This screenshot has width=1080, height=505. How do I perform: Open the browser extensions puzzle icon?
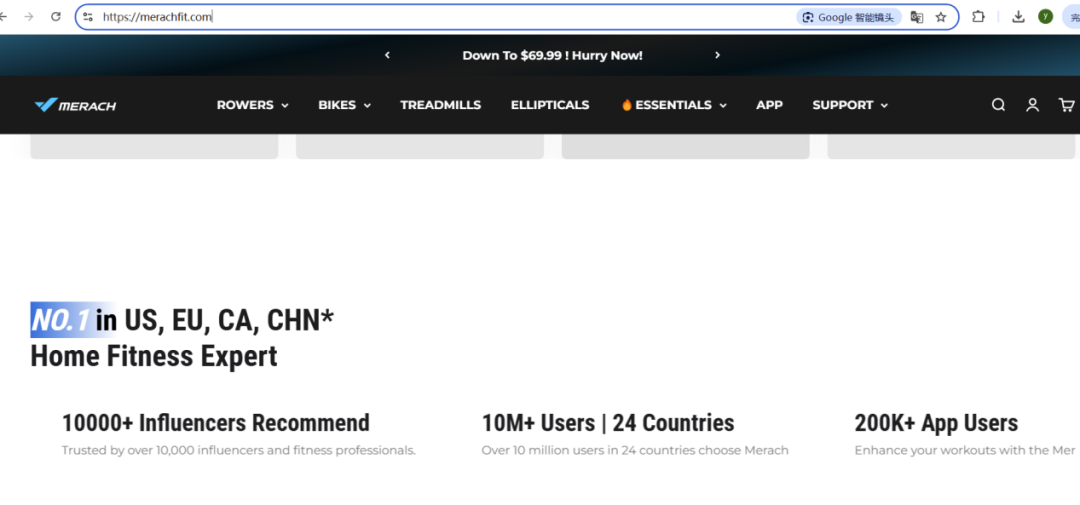coord(979,17)
